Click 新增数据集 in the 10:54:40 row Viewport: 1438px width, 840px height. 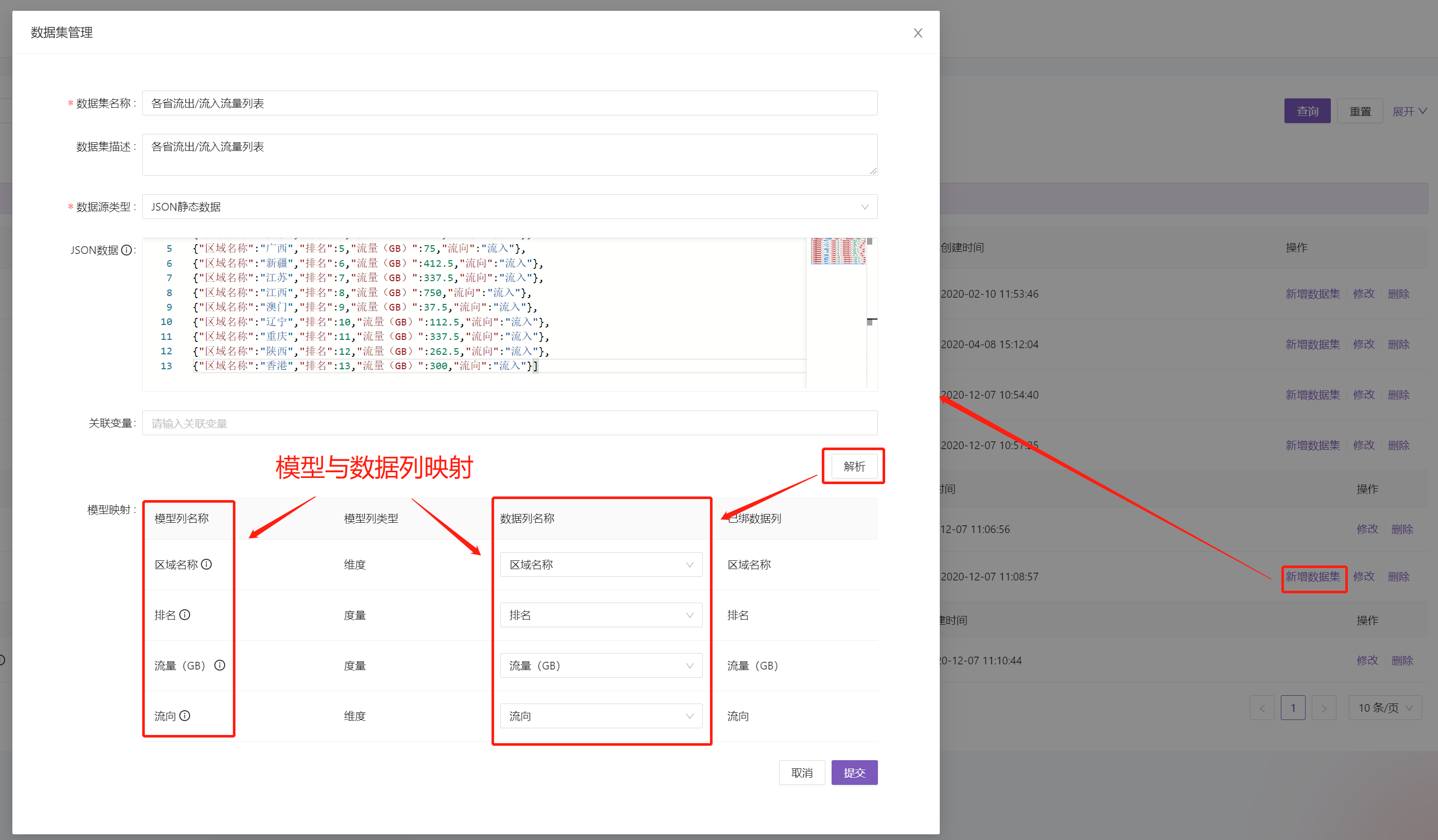1312,395
